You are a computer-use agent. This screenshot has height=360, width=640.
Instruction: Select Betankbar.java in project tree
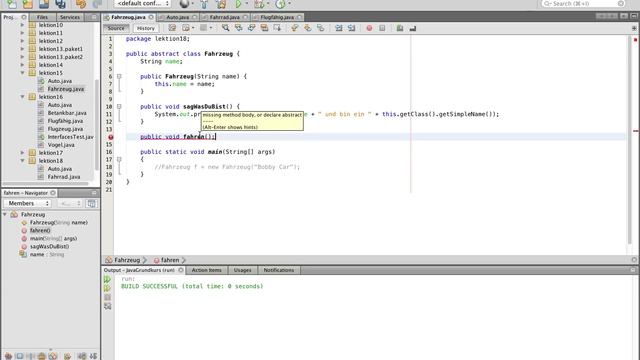[67, 113]
